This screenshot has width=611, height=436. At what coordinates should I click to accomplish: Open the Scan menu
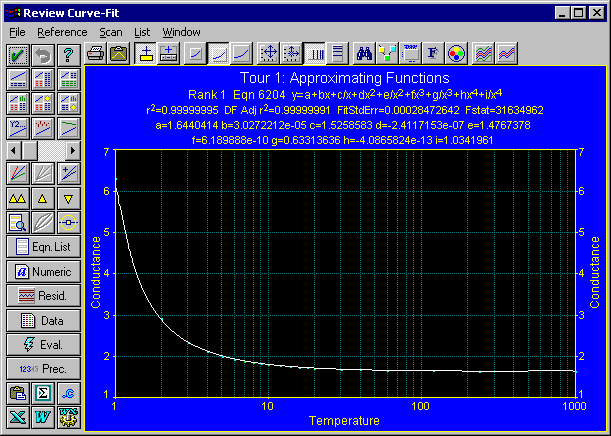(110, 32)
